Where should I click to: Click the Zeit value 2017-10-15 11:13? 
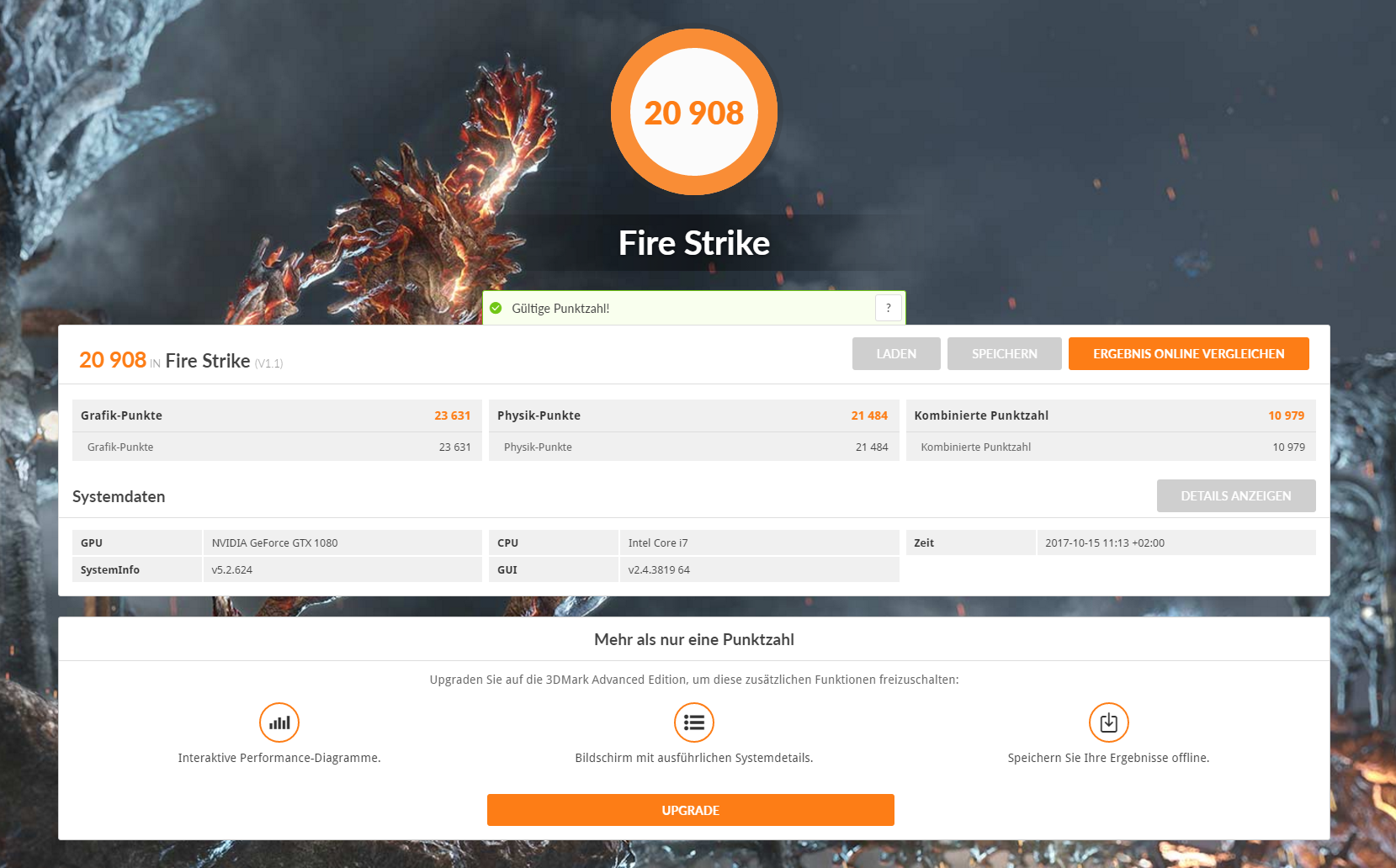point(1105,542)
